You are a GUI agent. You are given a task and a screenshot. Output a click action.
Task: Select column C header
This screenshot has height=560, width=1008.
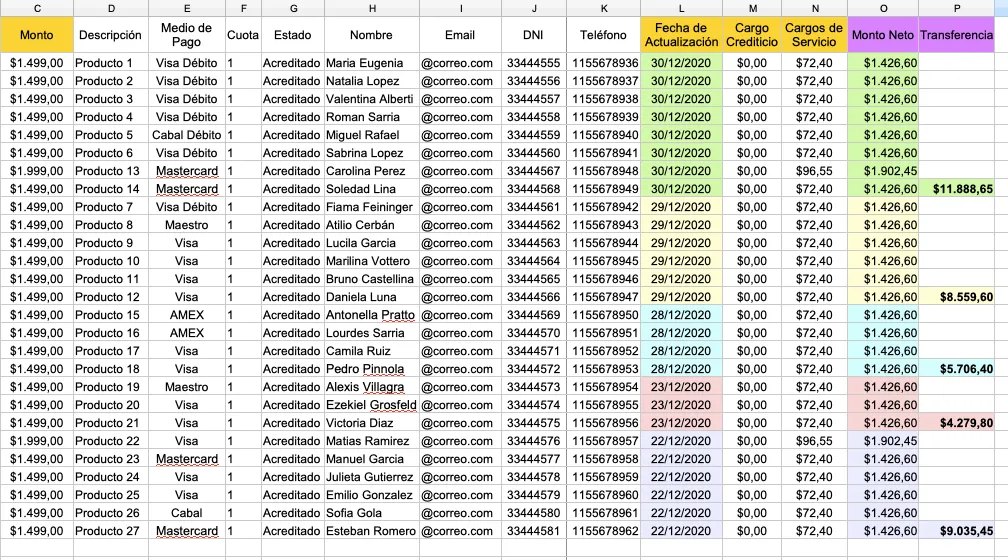pyautogui.click(x=37, y=8)
